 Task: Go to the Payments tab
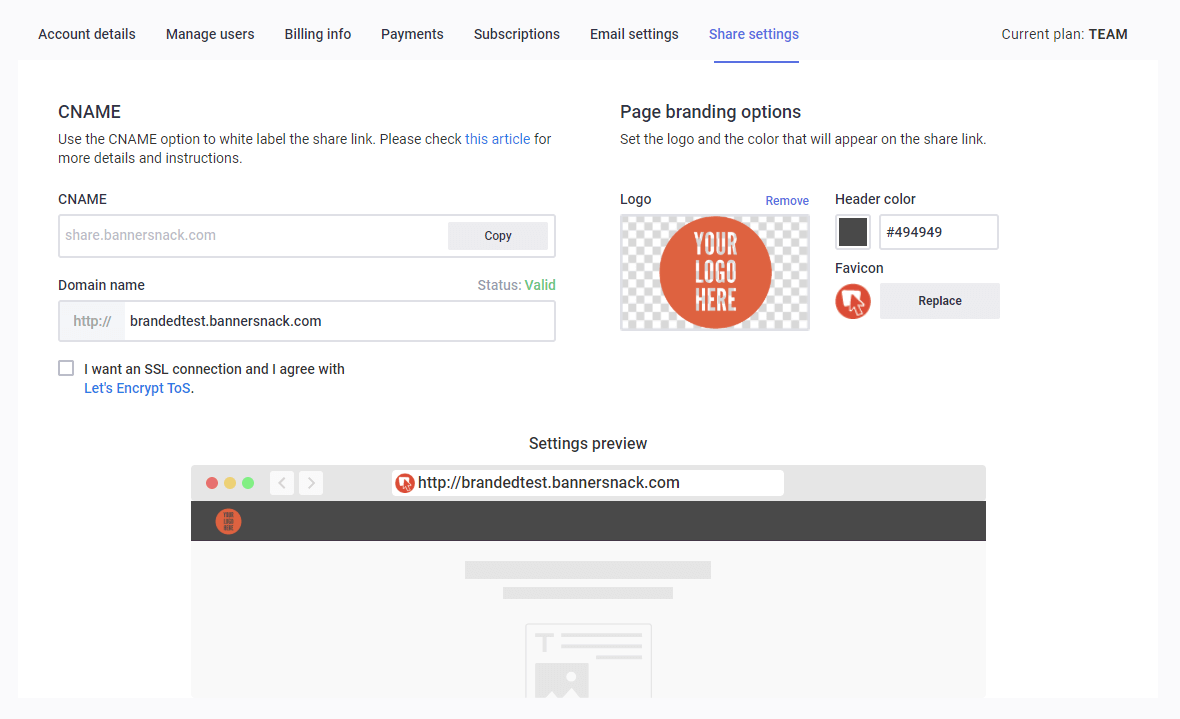tap(412, 34)
